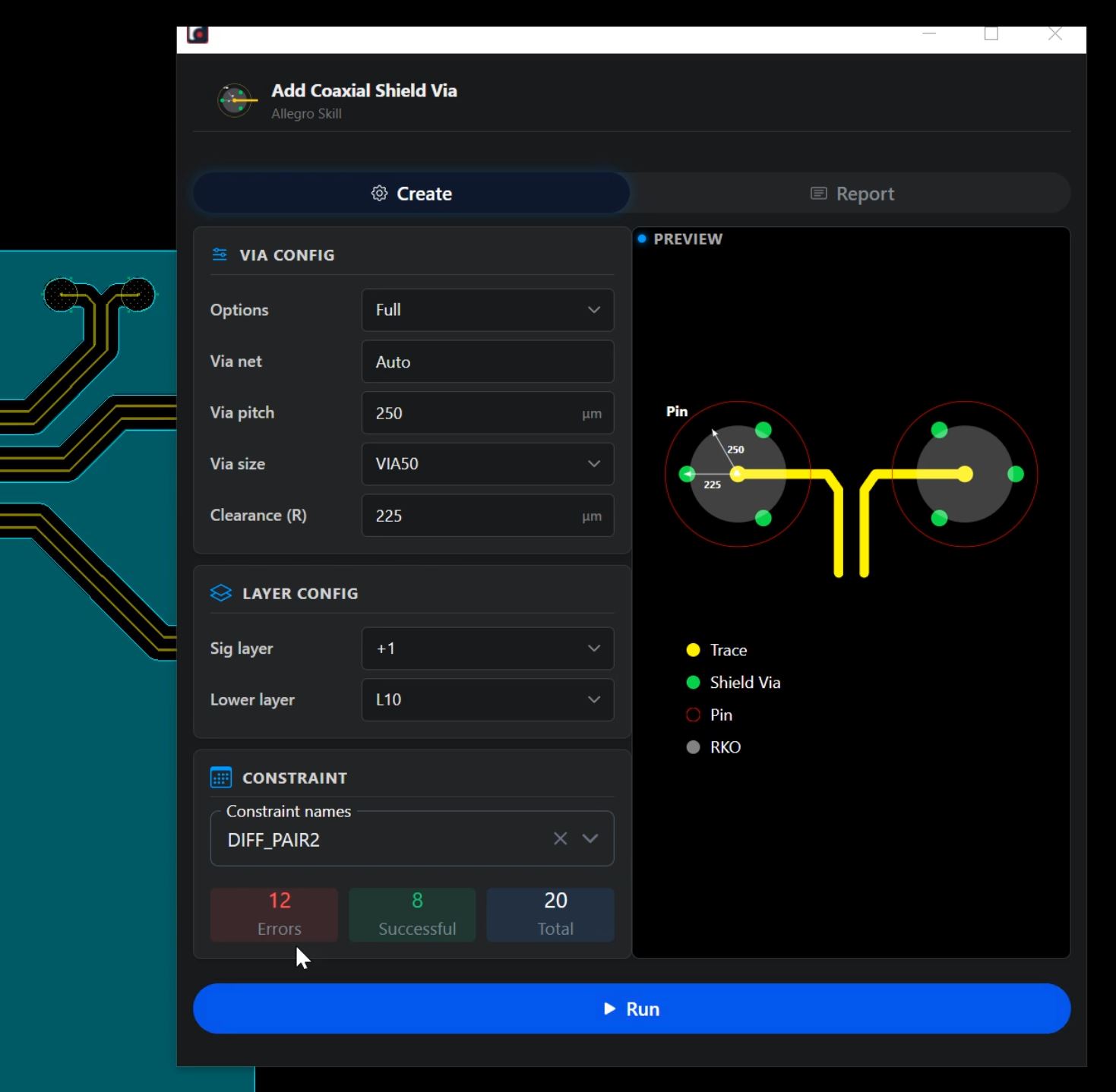Click the VIA CONFIG sliders icon

(x=220, y=254)
